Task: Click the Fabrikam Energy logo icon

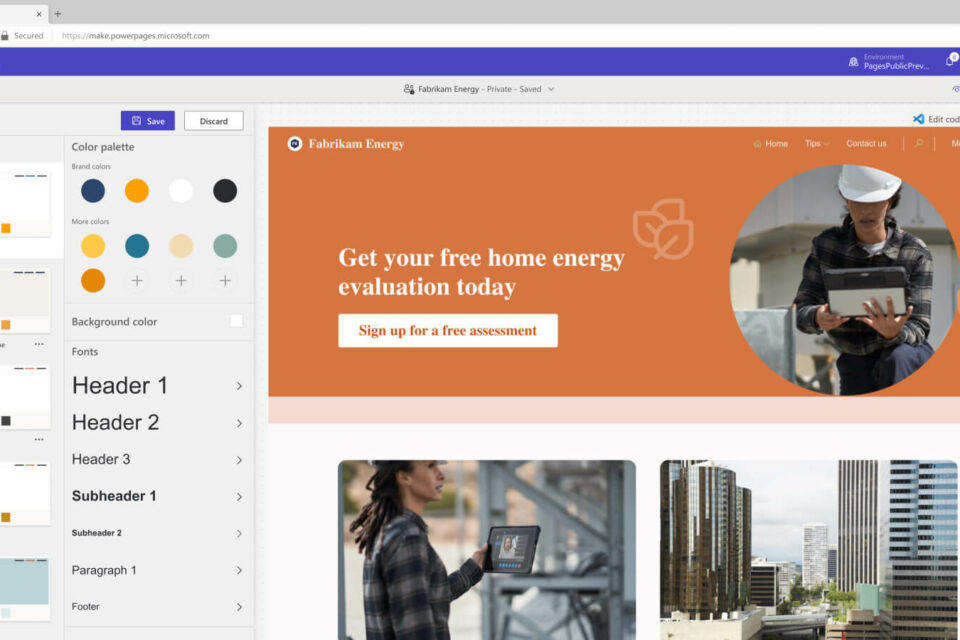Action: point(295,144)
